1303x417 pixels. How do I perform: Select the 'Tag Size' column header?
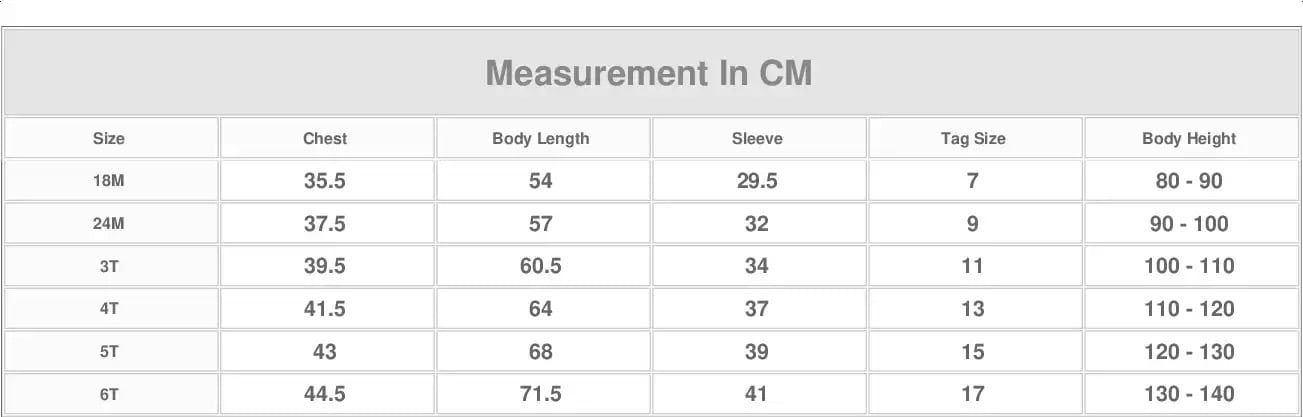(x=973, y=139)
